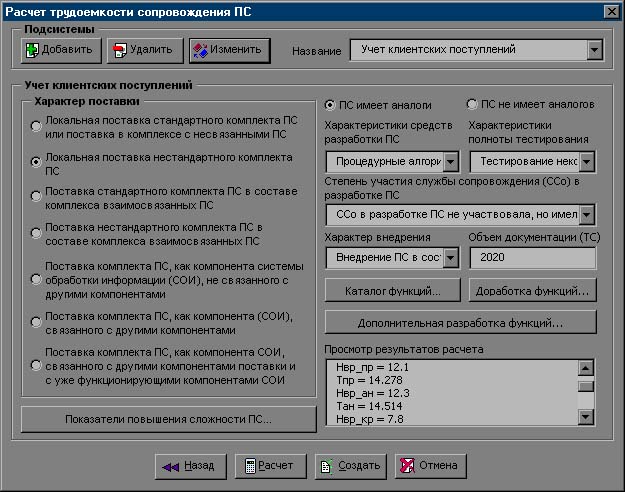The height and width of the screenshot is (492, 625).
Task: Cancel the dialog with Отмена
Action: point(432,465)
